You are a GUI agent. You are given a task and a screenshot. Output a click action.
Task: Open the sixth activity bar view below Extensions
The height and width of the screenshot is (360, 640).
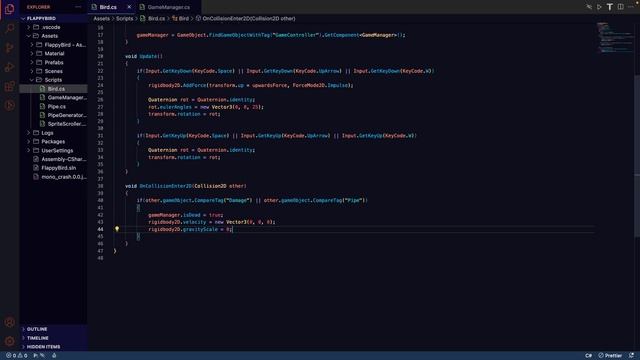click(x=9, y=105)
